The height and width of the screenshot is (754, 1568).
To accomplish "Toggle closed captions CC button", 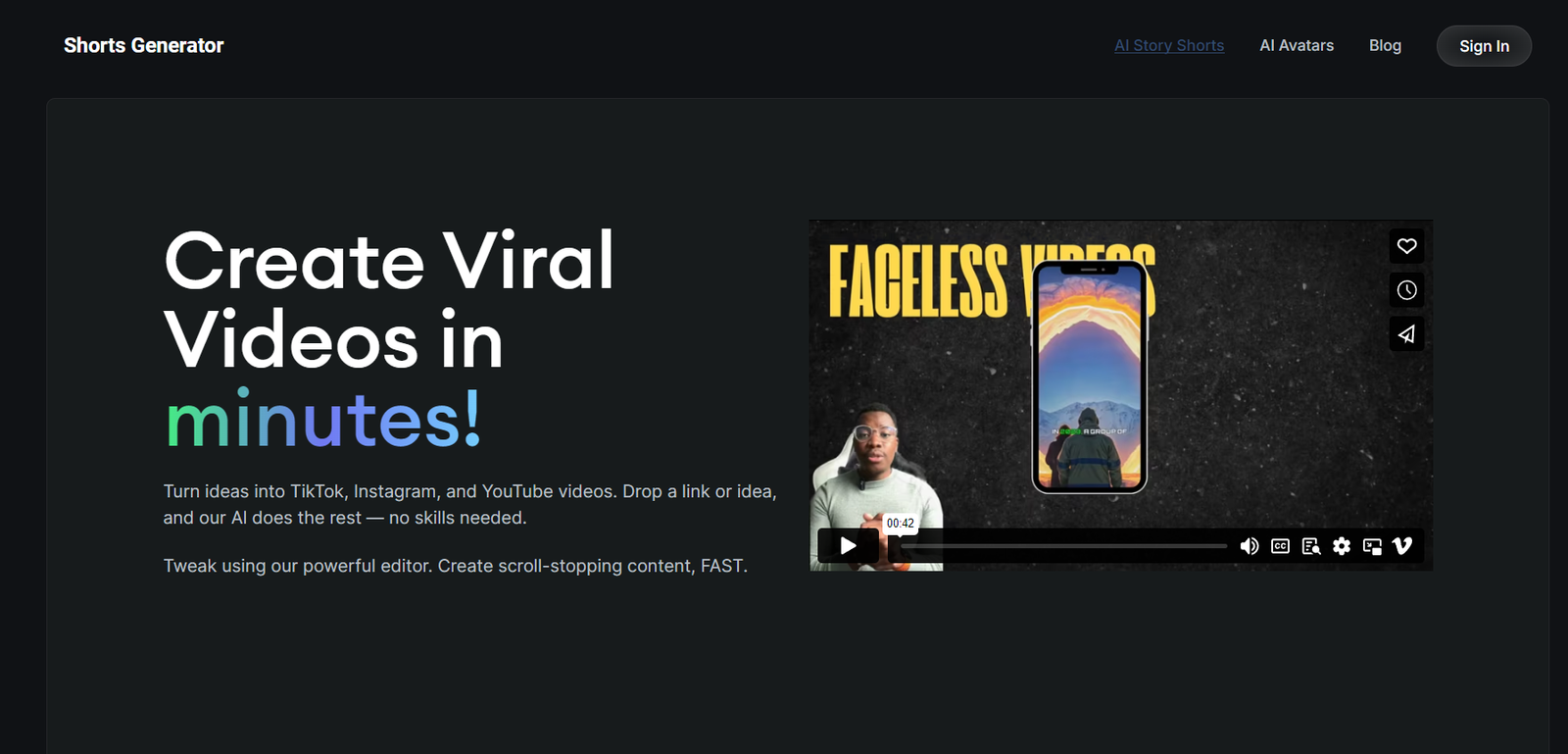I will [x=1280, y=546].
